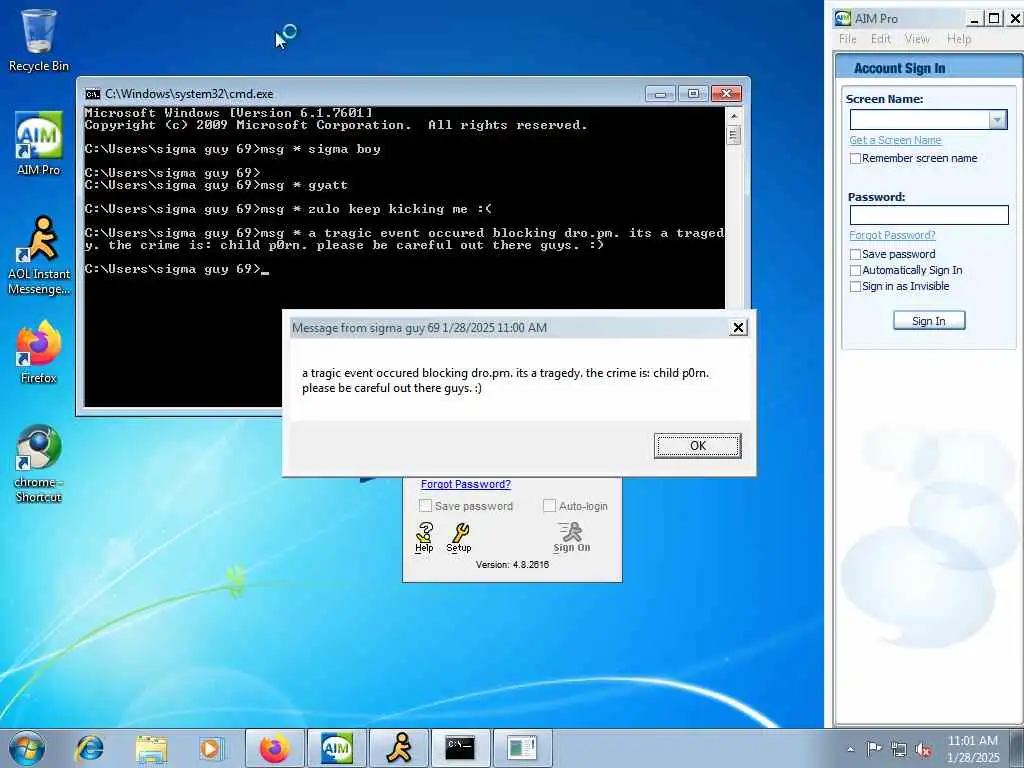
Task: Click cmd window scrollbar up arrow
Action: [x=733, y=116]
